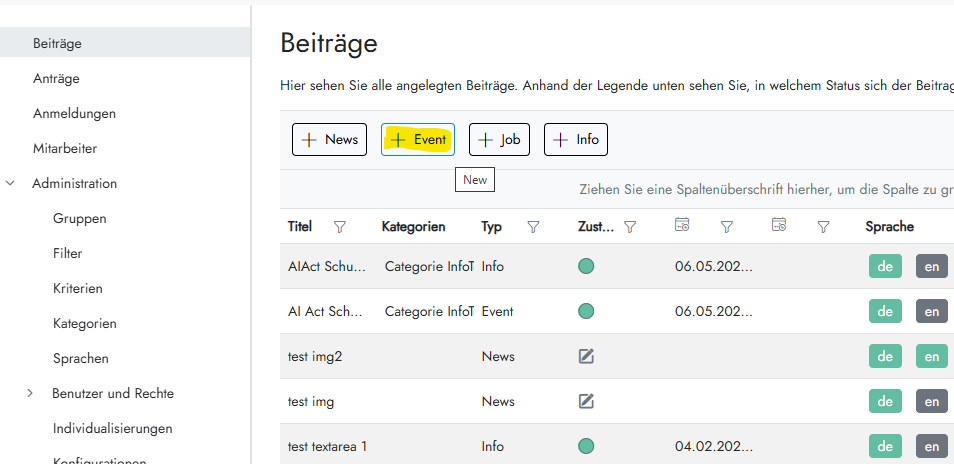Click the draft edit icon in test img2 row
The width and height of the screenshot is (954, 464).
tap(586, 356)
